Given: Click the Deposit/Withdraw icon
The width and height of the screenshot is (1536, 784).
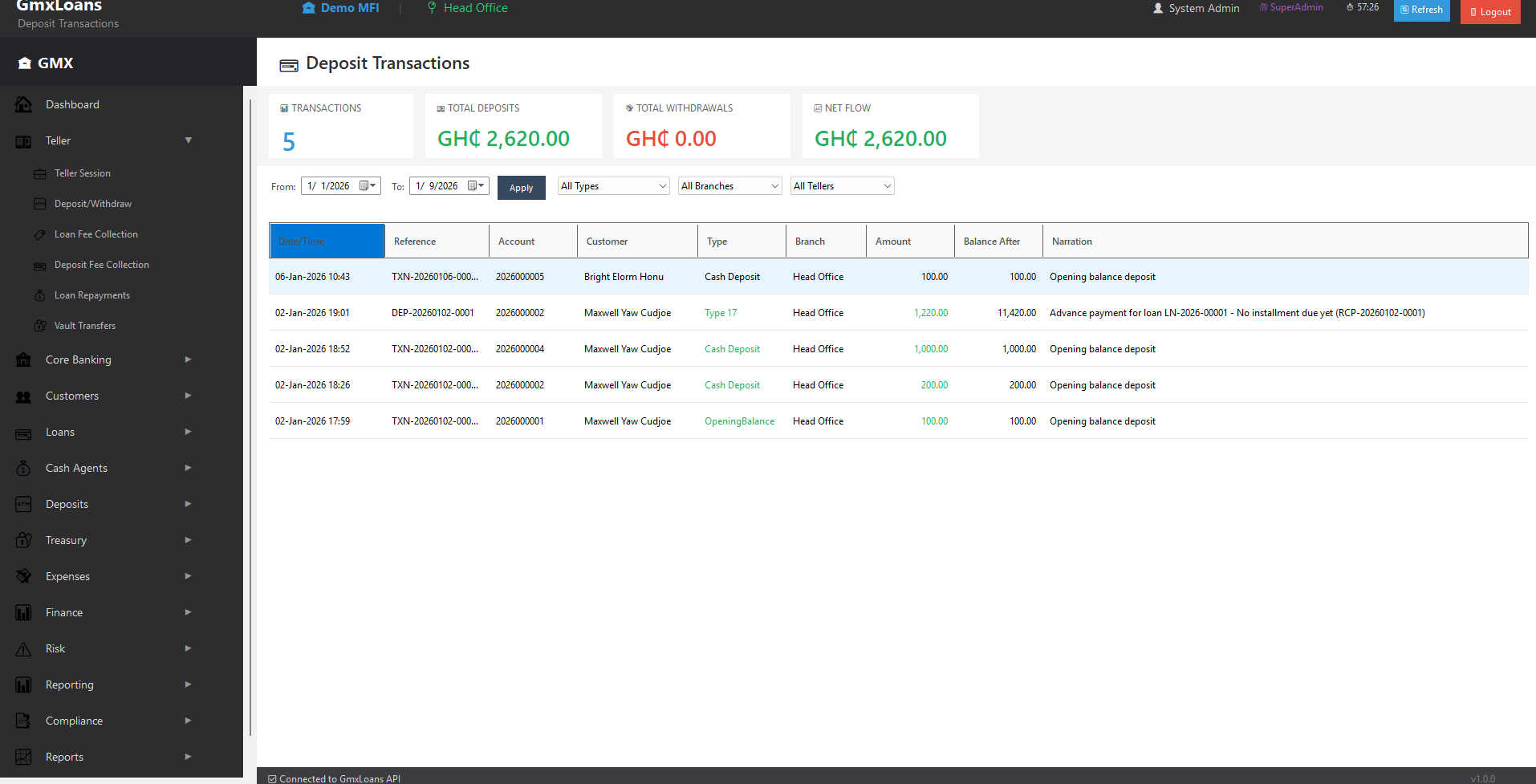Looking at the screenshot, I should tap(39, 204).
